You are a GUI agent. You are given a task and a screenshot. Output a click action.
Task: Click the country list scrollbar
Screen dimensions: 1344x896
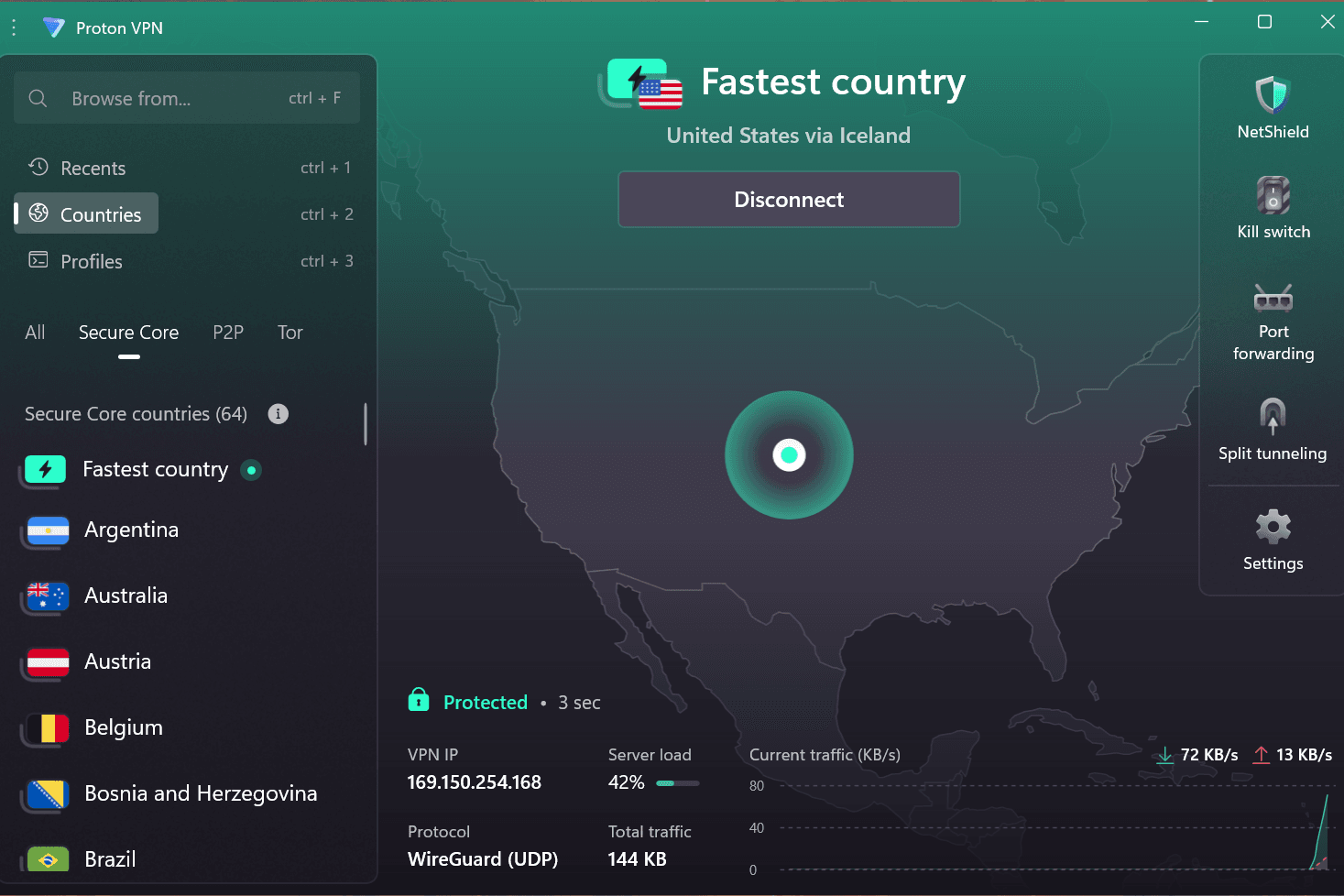(366, 424)
